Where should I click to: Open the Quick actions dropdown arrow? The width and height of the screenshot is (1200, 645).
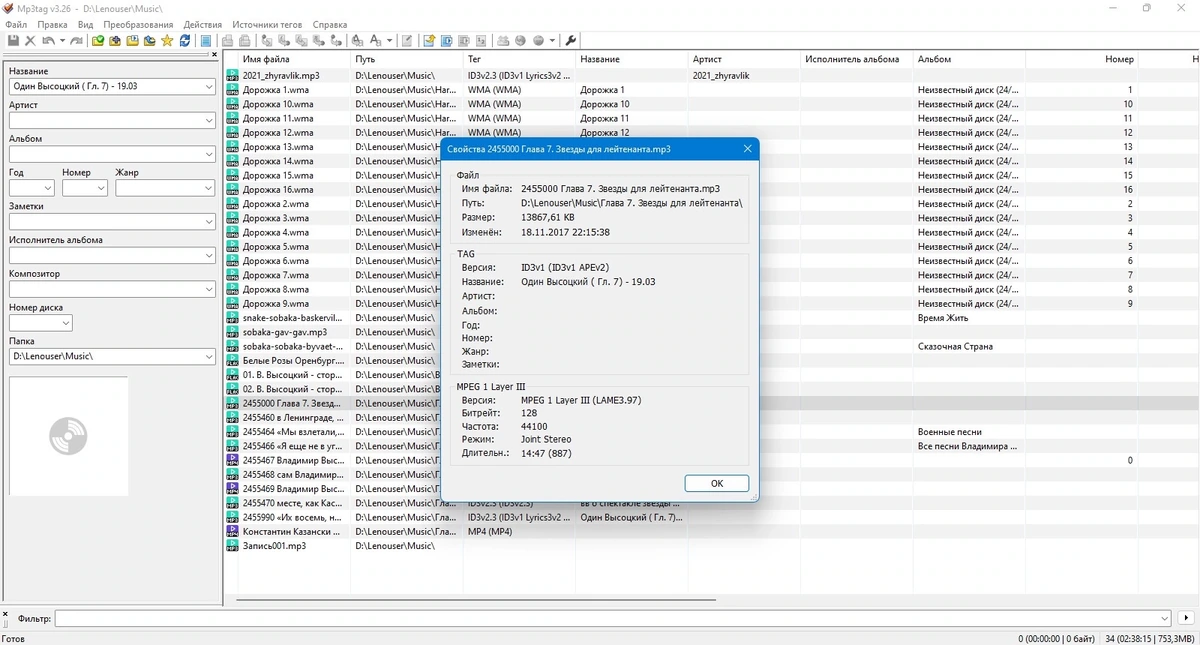pyautogui.click(x=389, y=40)
